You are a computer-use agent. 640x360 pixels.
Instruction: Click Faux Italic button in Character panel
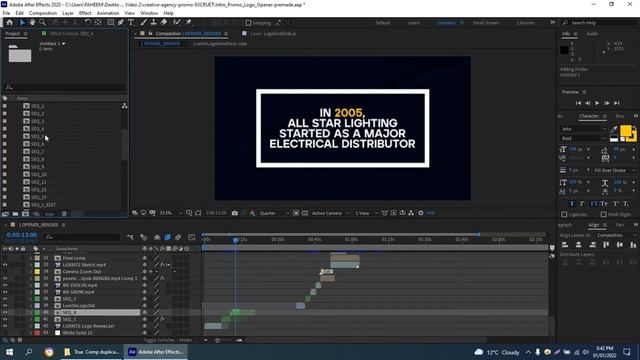coord(582,203)
